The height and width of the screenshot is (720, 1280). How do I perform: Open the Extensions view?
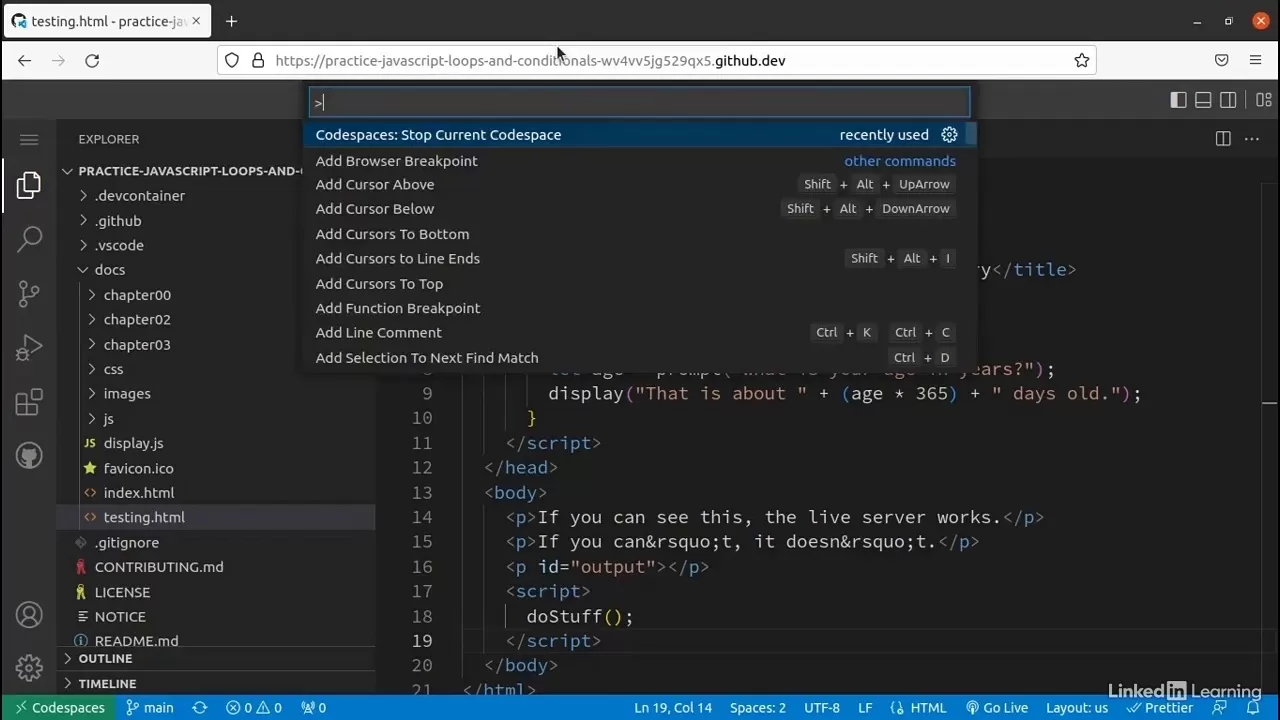click(x=29, y=402)
